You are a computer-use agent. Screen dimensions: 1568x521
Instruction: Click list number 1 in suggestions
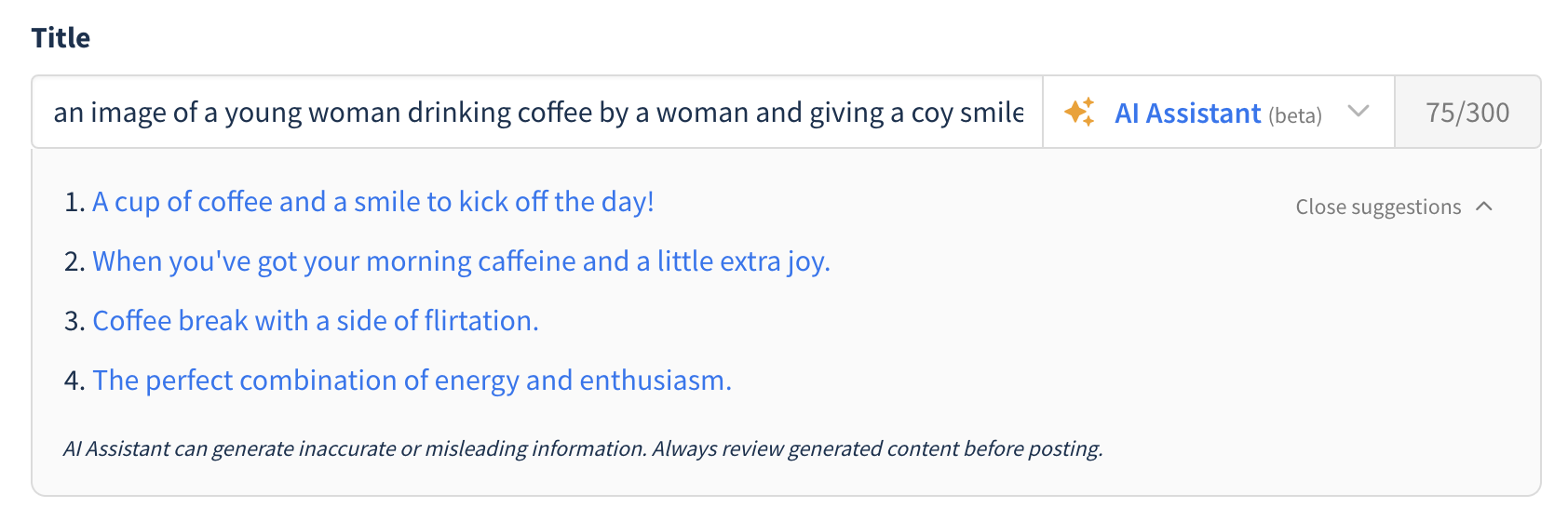point(74,202)
